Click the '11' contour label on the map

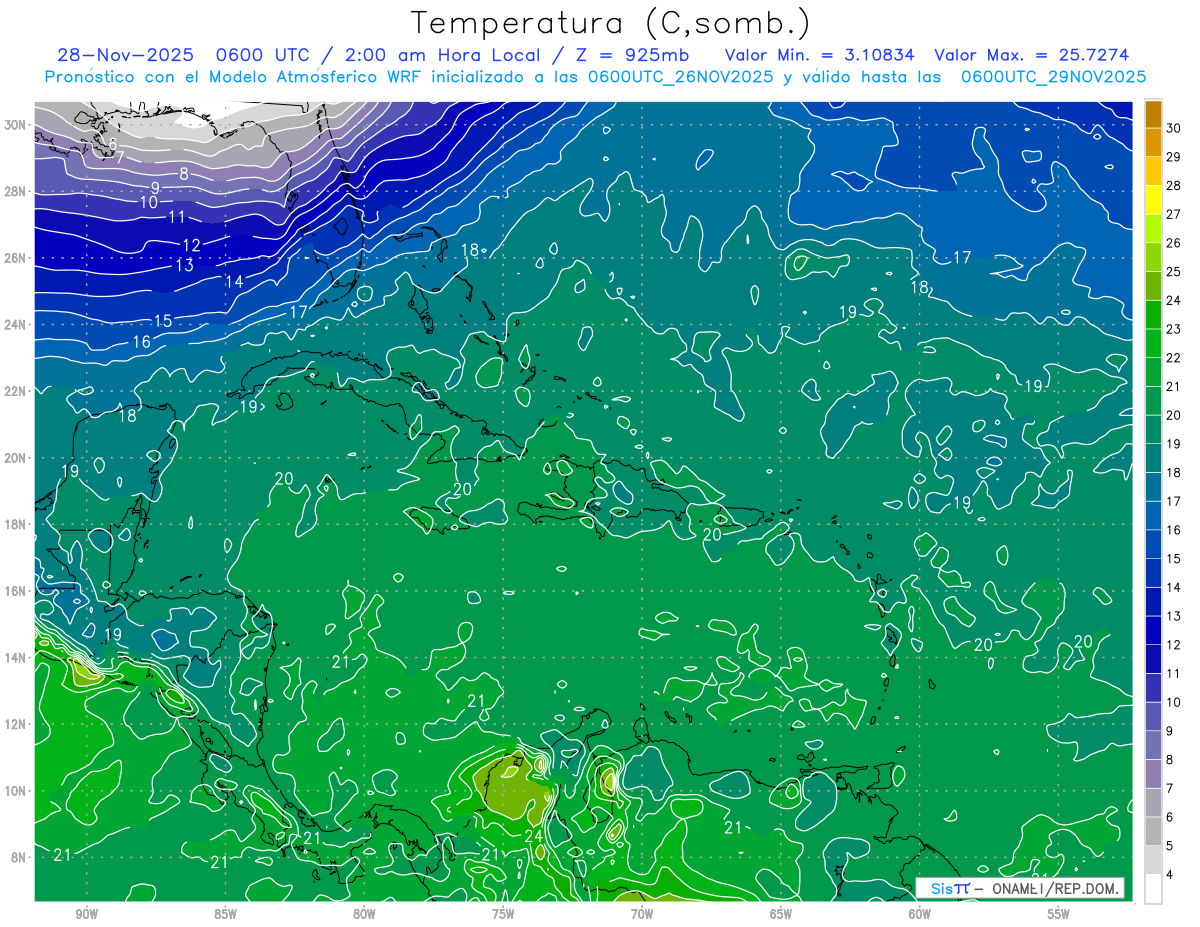(x=177, y=217)
